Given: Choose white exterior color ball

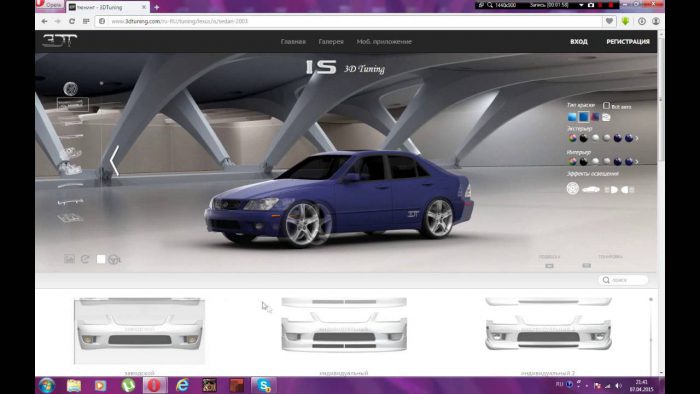Looking at the screenshot, I should (x=596, y=138).
